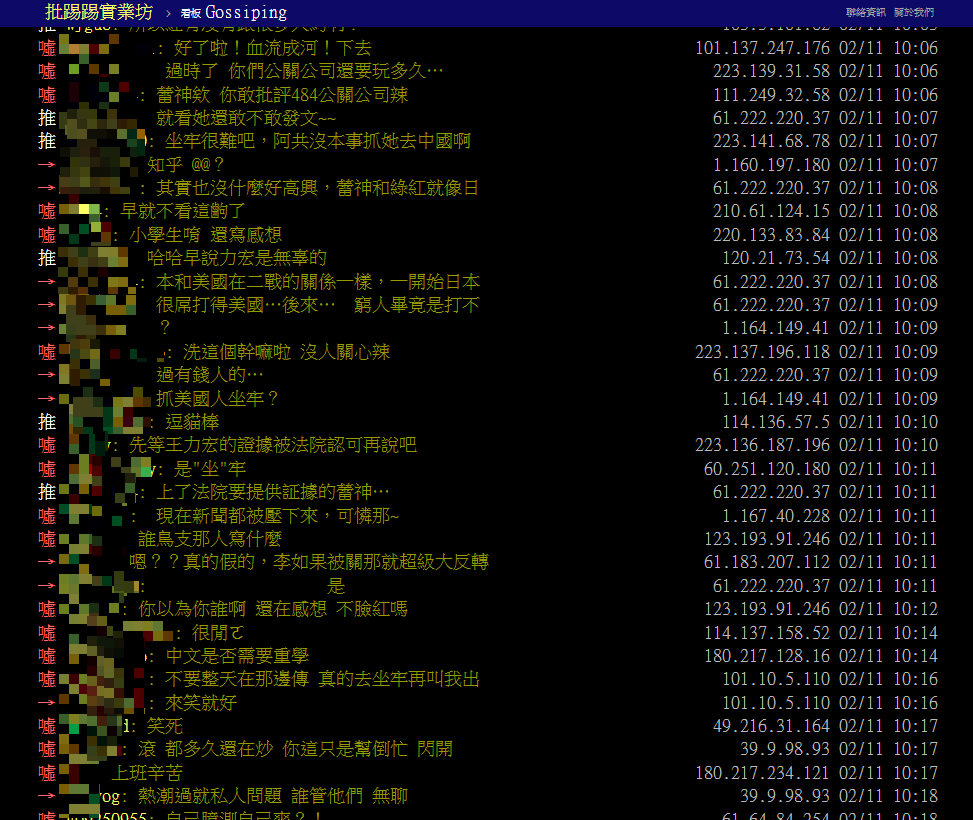Click IP address 49.216.31.164

771,726
